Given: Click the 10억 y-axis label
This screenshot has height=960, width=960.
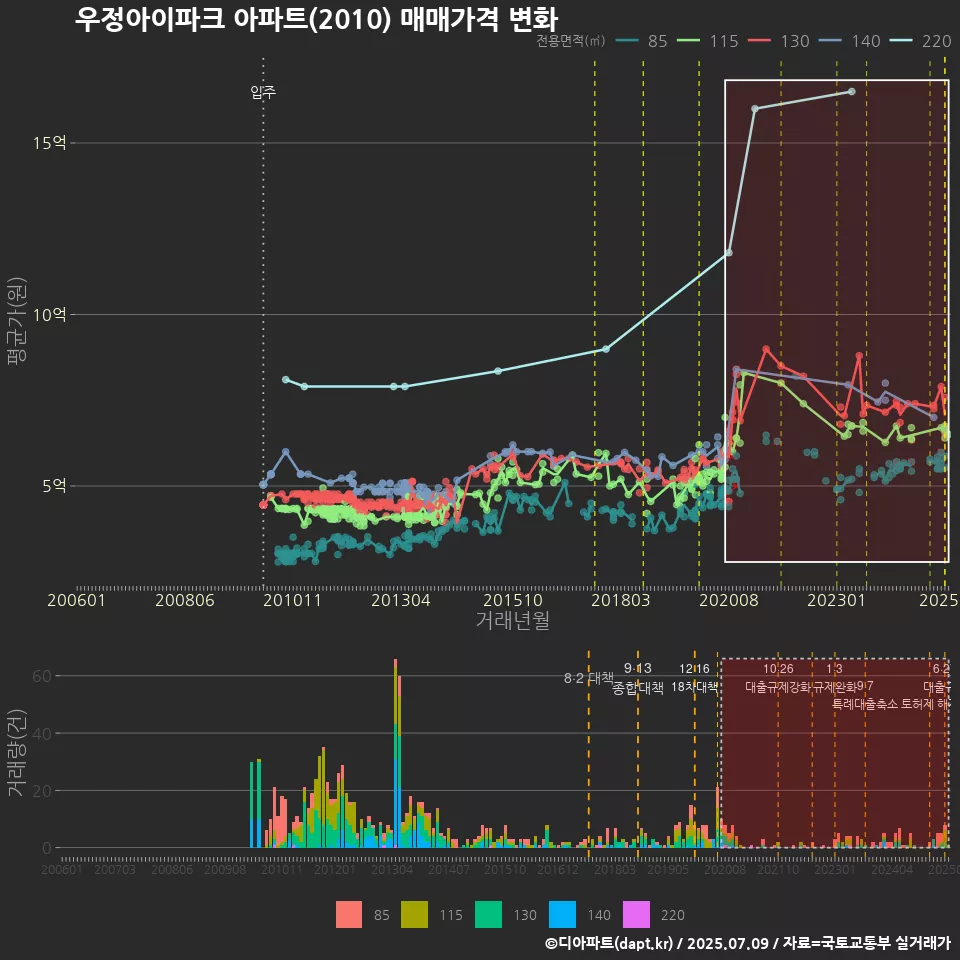Looking at the screenshot, I should coord(50,315).
